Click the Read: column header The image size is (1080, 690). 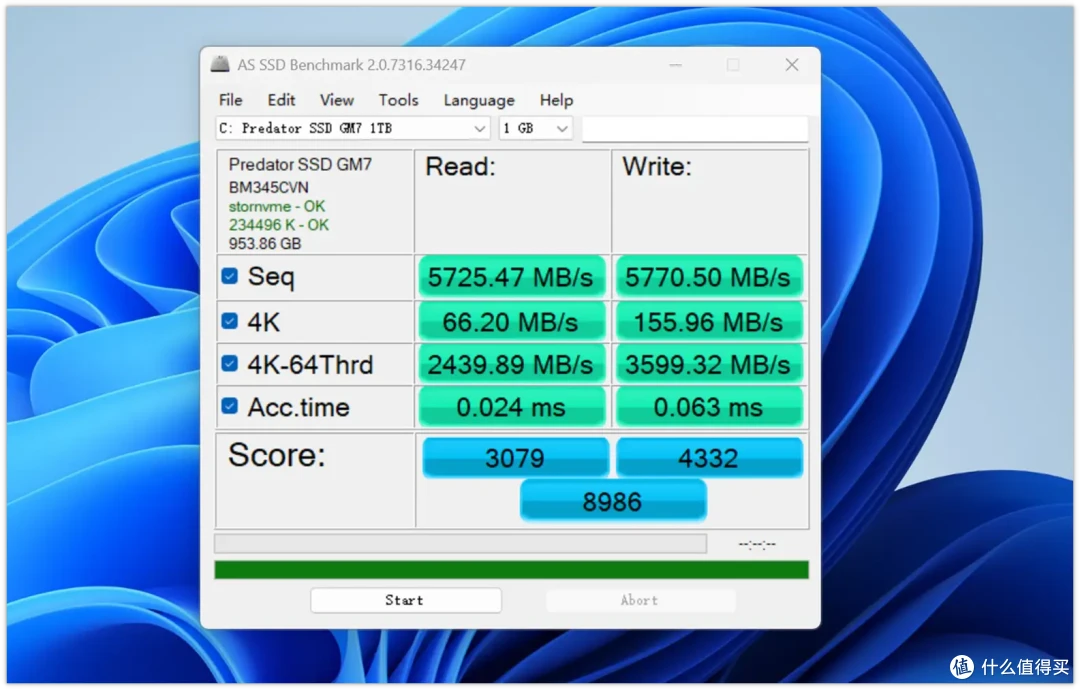pyautogui.click(x=460, y=167)
